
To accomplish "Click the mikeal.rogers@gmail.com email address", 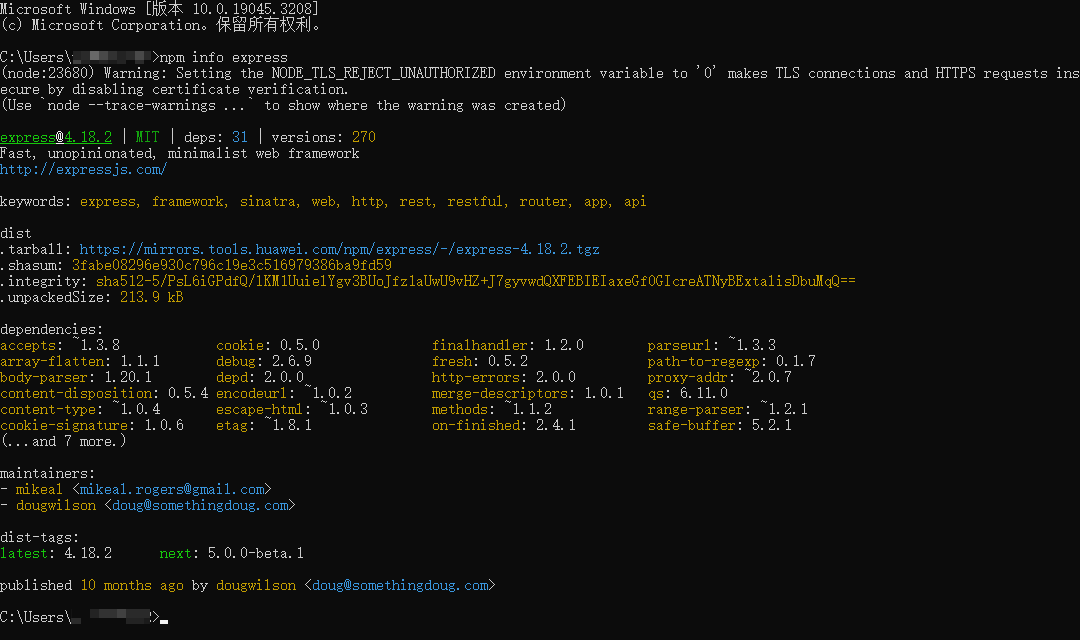I will [172, 490].
